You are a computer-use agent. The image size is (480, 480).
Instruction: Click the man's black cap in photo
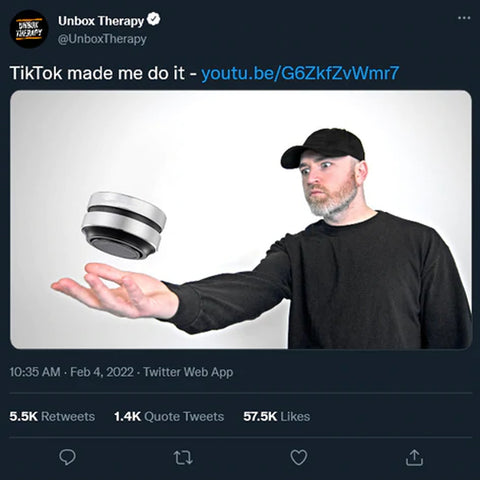coord(323,148)
